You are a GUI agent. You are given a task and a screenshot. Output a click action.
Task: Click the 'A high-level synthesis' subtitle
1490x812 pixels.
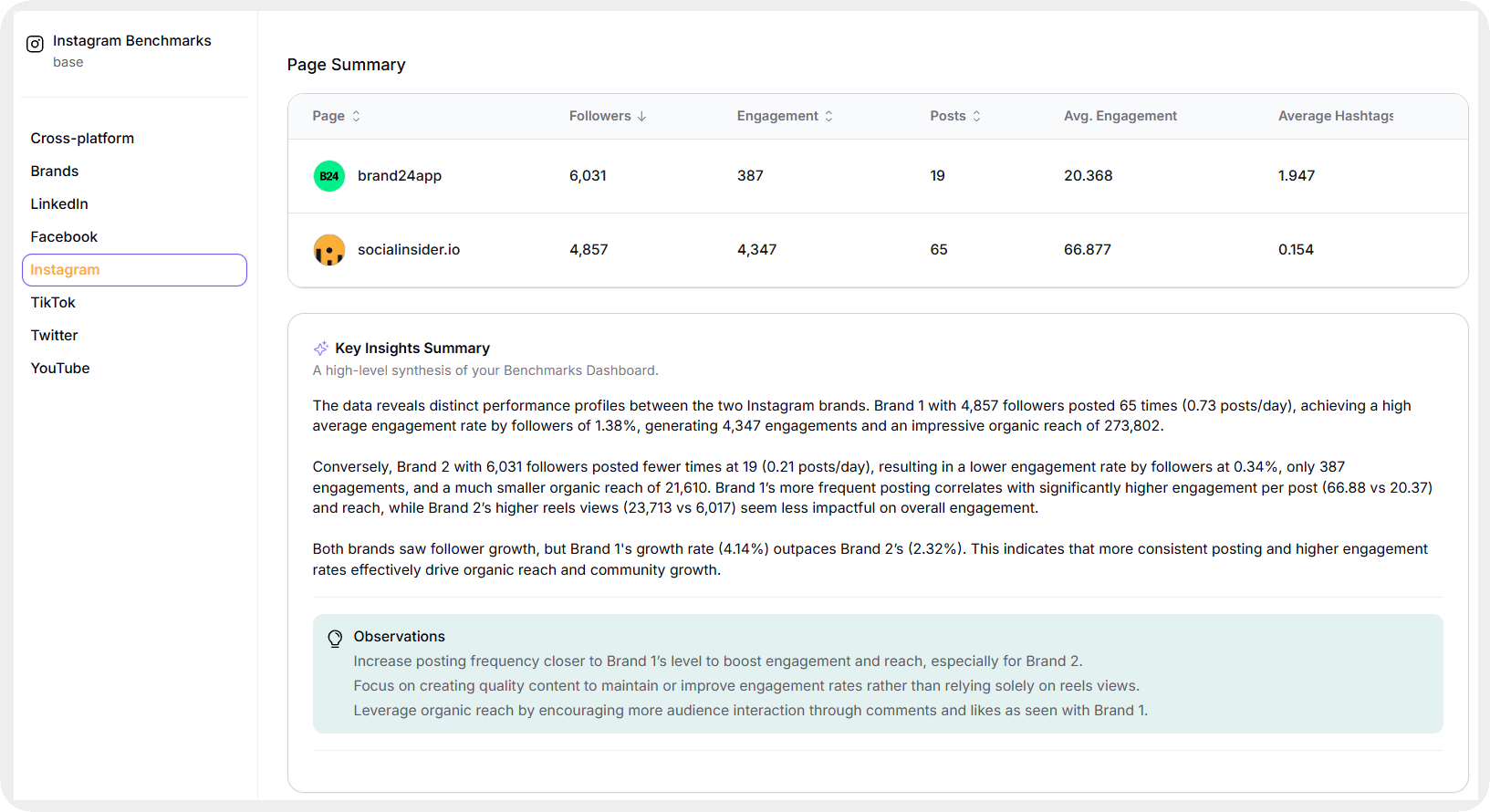coord(485,370)
